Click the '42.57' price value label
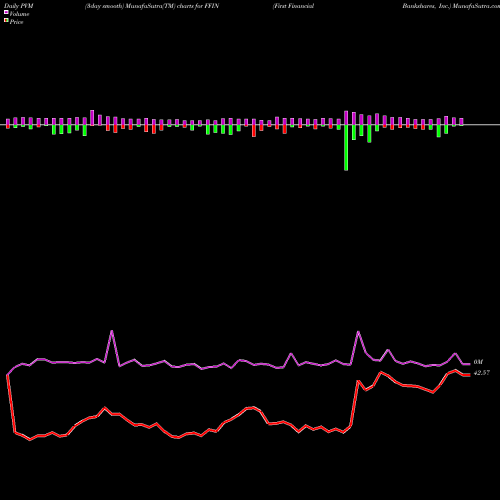 point(482,373)
